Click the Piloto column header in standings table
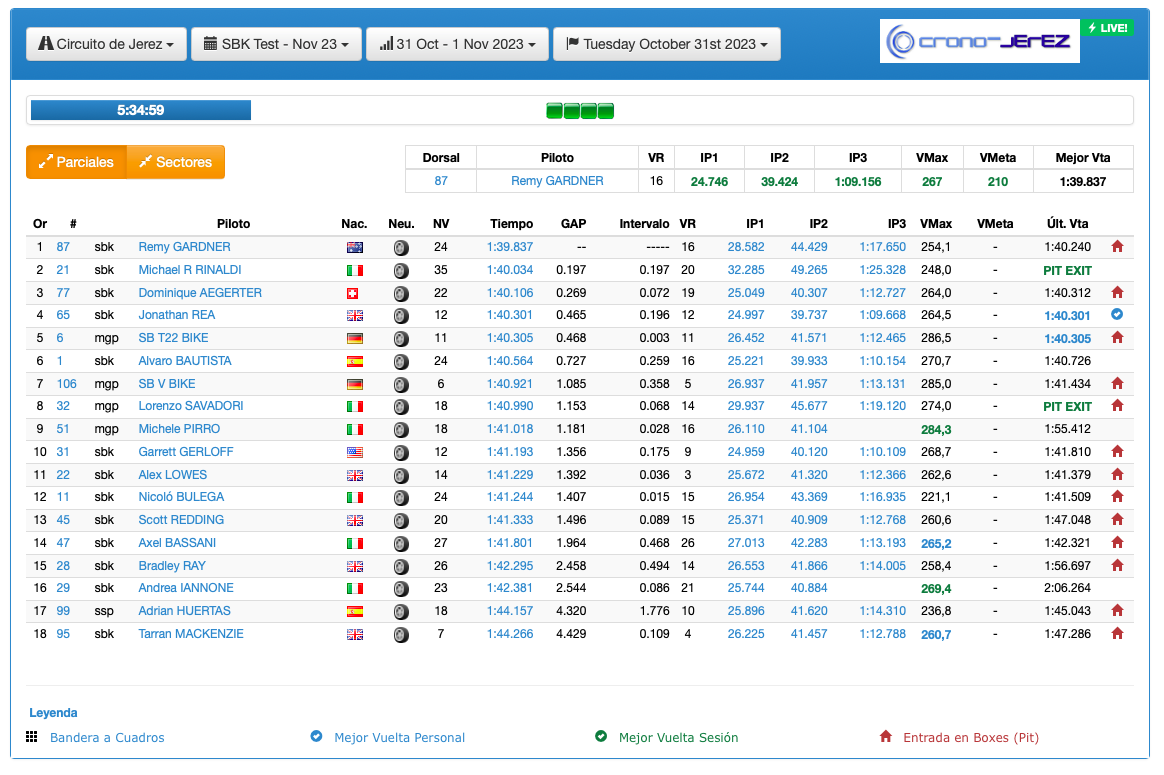This screenshot has height=775, width=1164. 233,224
